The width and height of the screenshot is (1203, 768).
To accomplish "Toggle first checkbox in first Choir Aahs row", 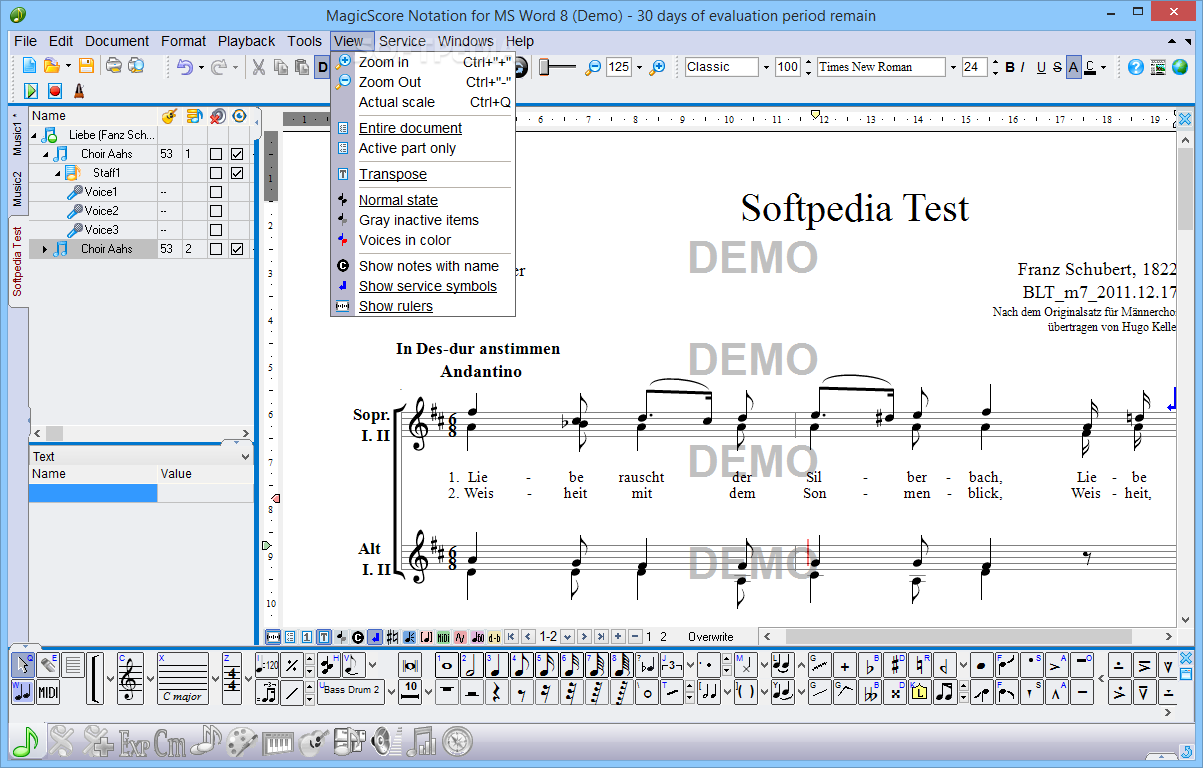I will (215, 154).
